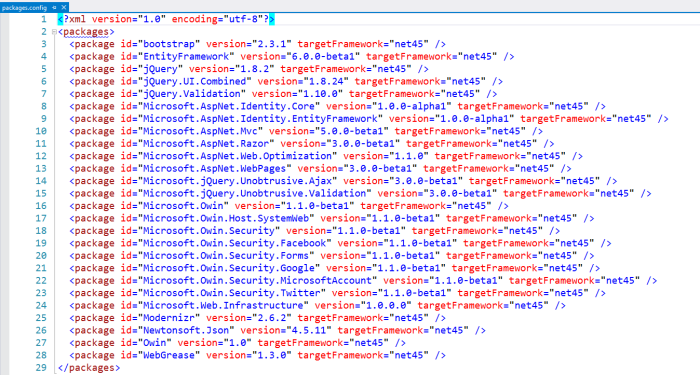This screenshot has height=375, width=700.
Task: Click the "Modernizr" package id
Action: 169,318
